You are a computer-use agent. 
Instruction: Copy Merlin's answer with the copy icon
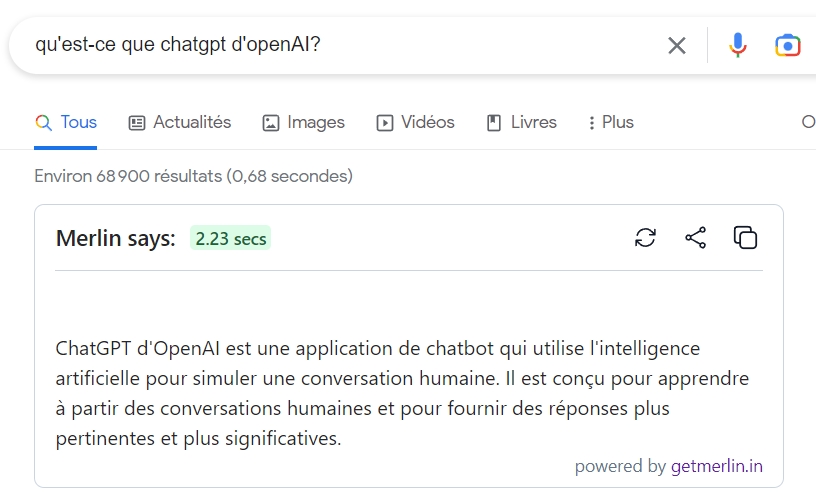click(x=745, y=238)
